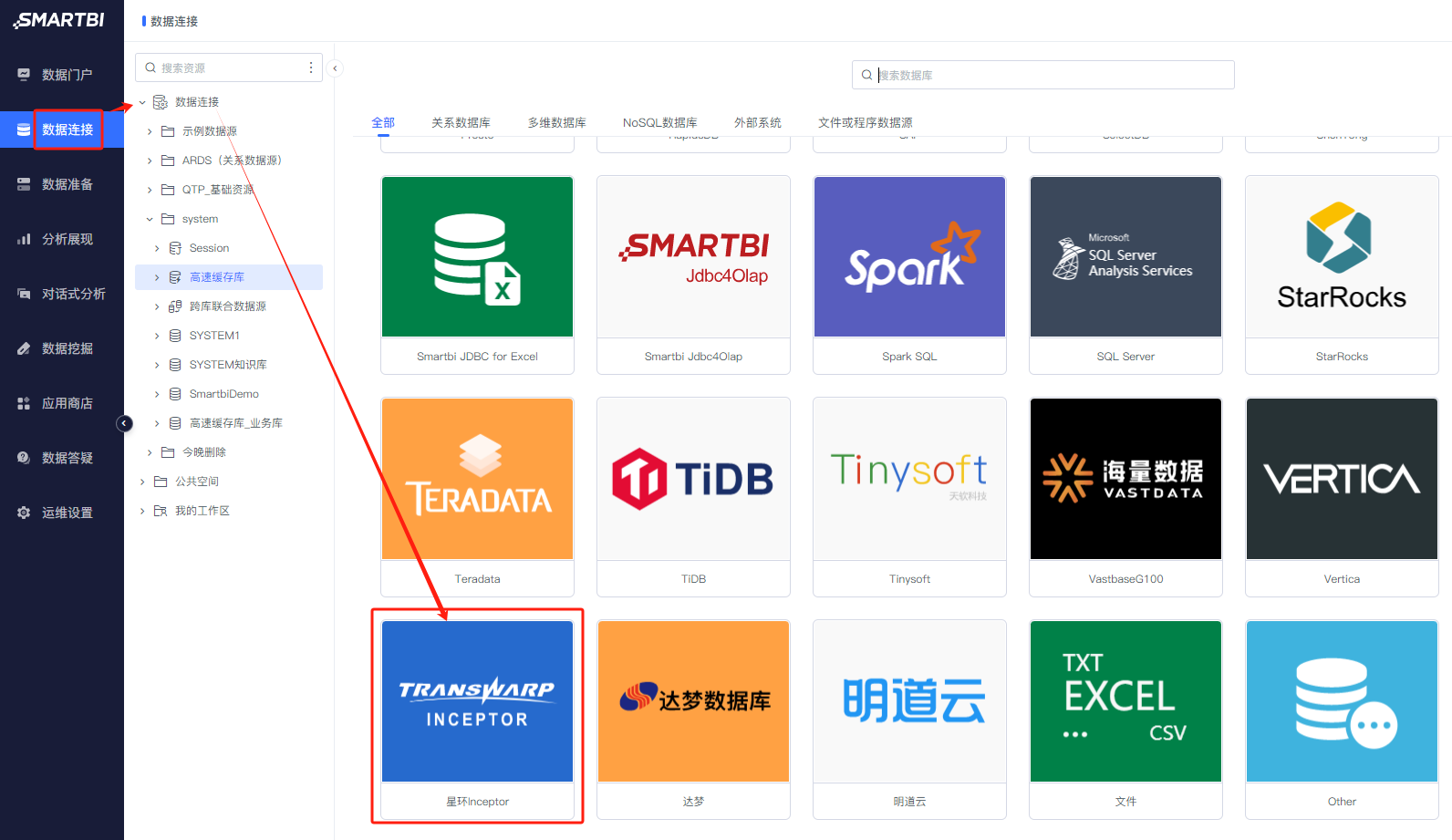Select SYSTEM知识库 in the tree
1452x840 pixels.
point(229,365)
